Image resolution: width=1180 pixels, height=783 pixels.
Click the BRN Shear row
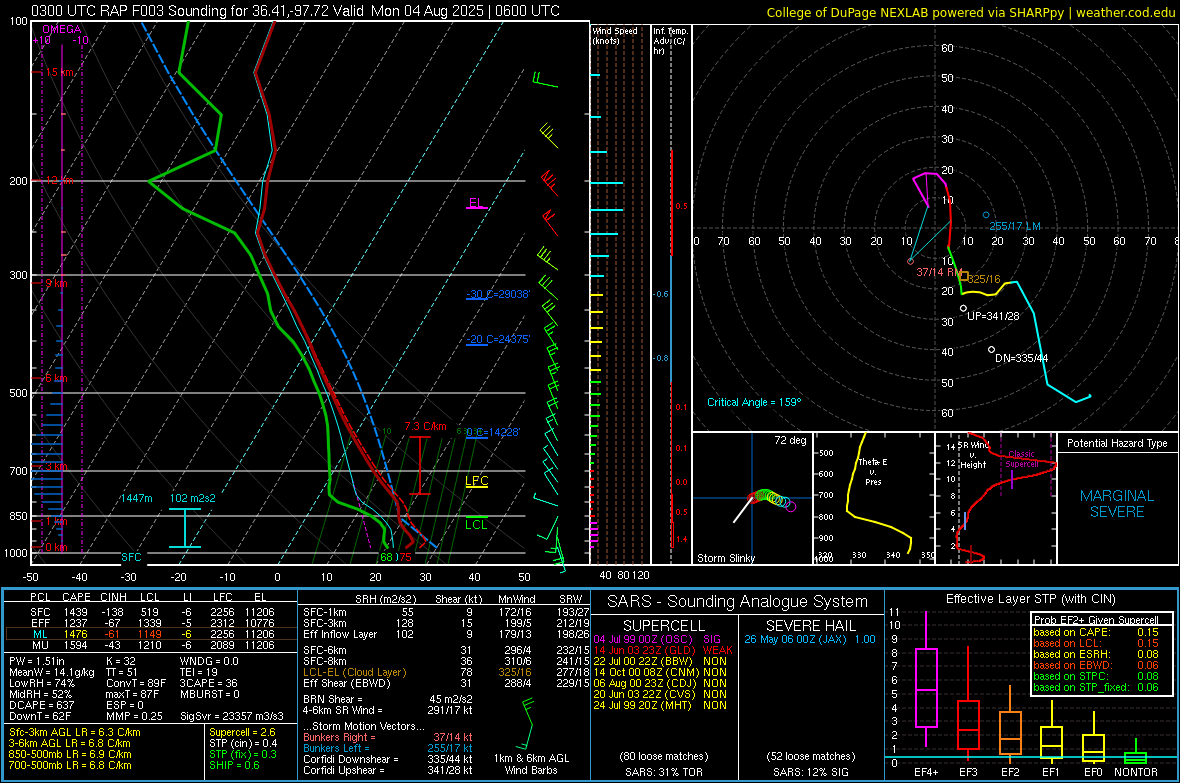(x=388, y=699)
